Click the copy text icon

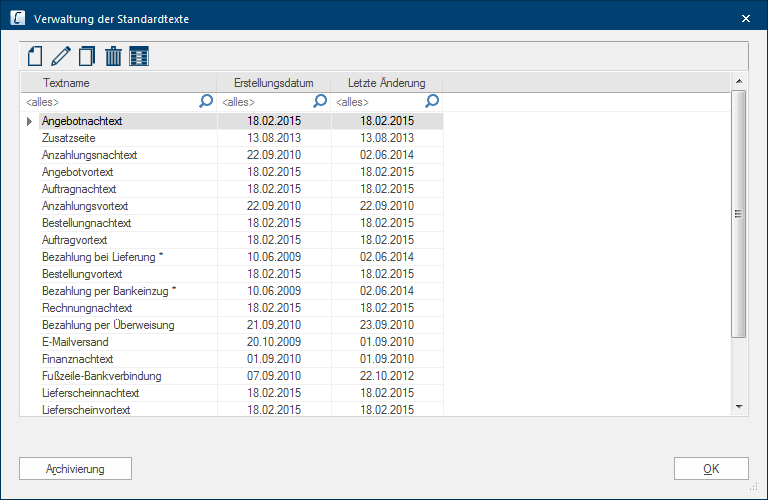click(x=87, y=56)
